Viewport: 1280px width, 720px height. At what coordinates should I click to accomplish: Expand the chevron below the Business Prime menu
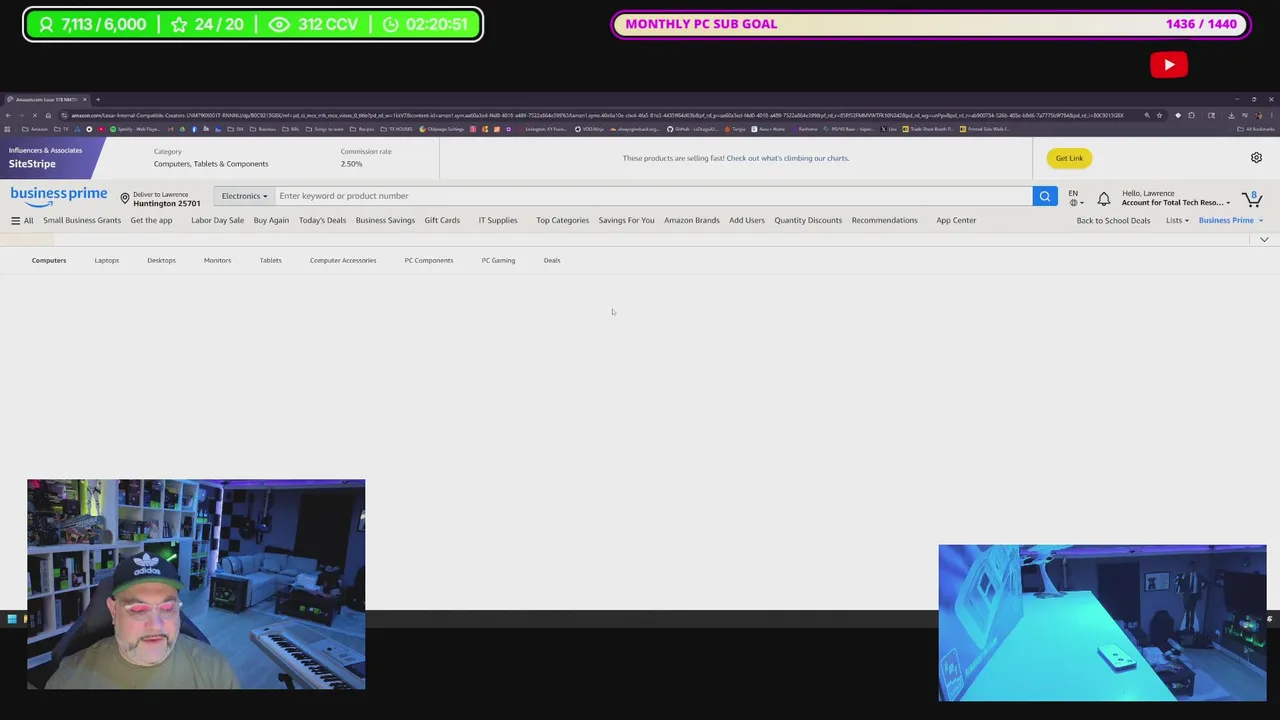click(1264, 240)
